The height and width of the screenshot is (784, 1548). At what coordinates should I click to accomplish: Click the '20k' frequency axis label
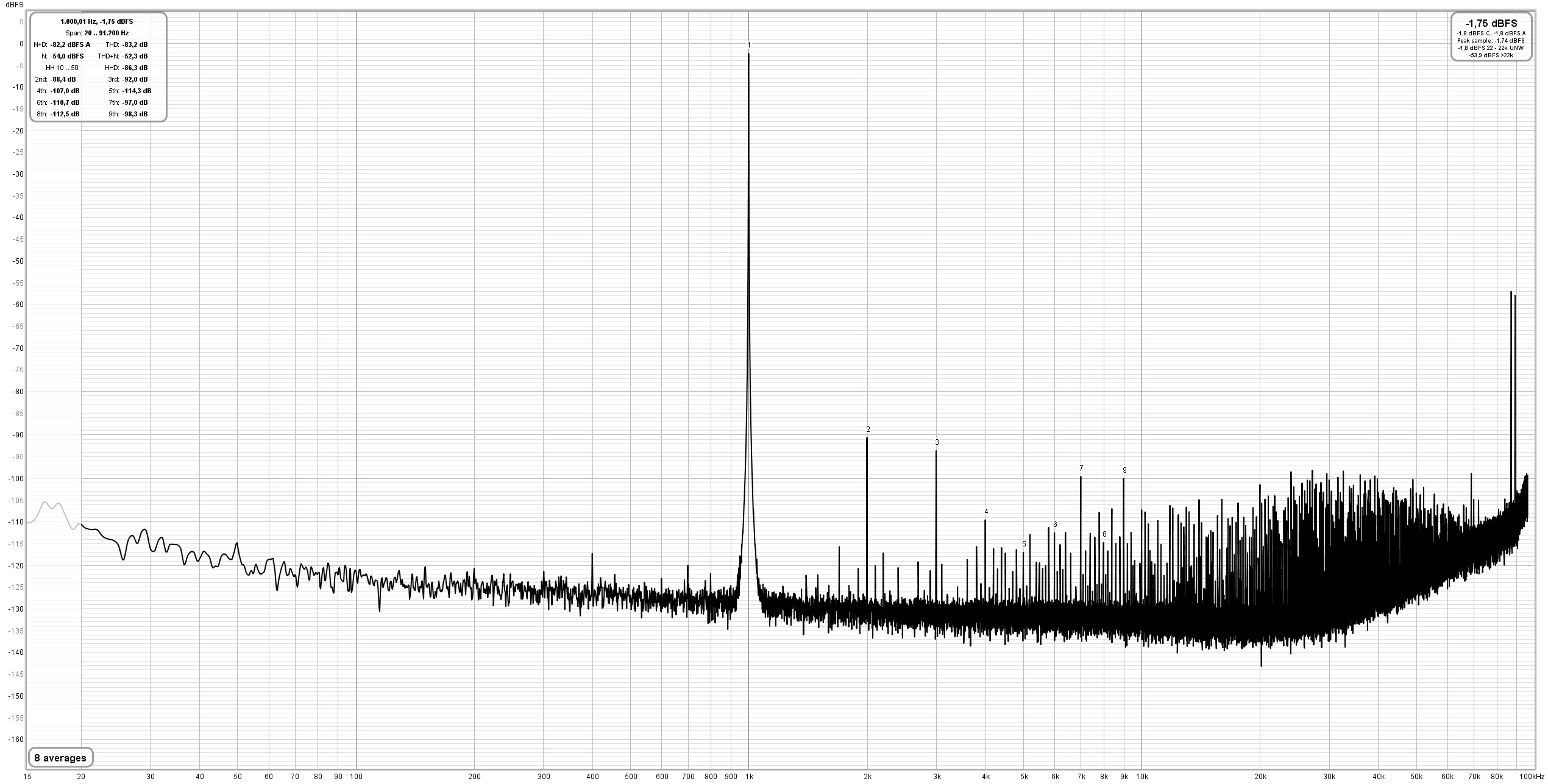(x=1261, y=777)
